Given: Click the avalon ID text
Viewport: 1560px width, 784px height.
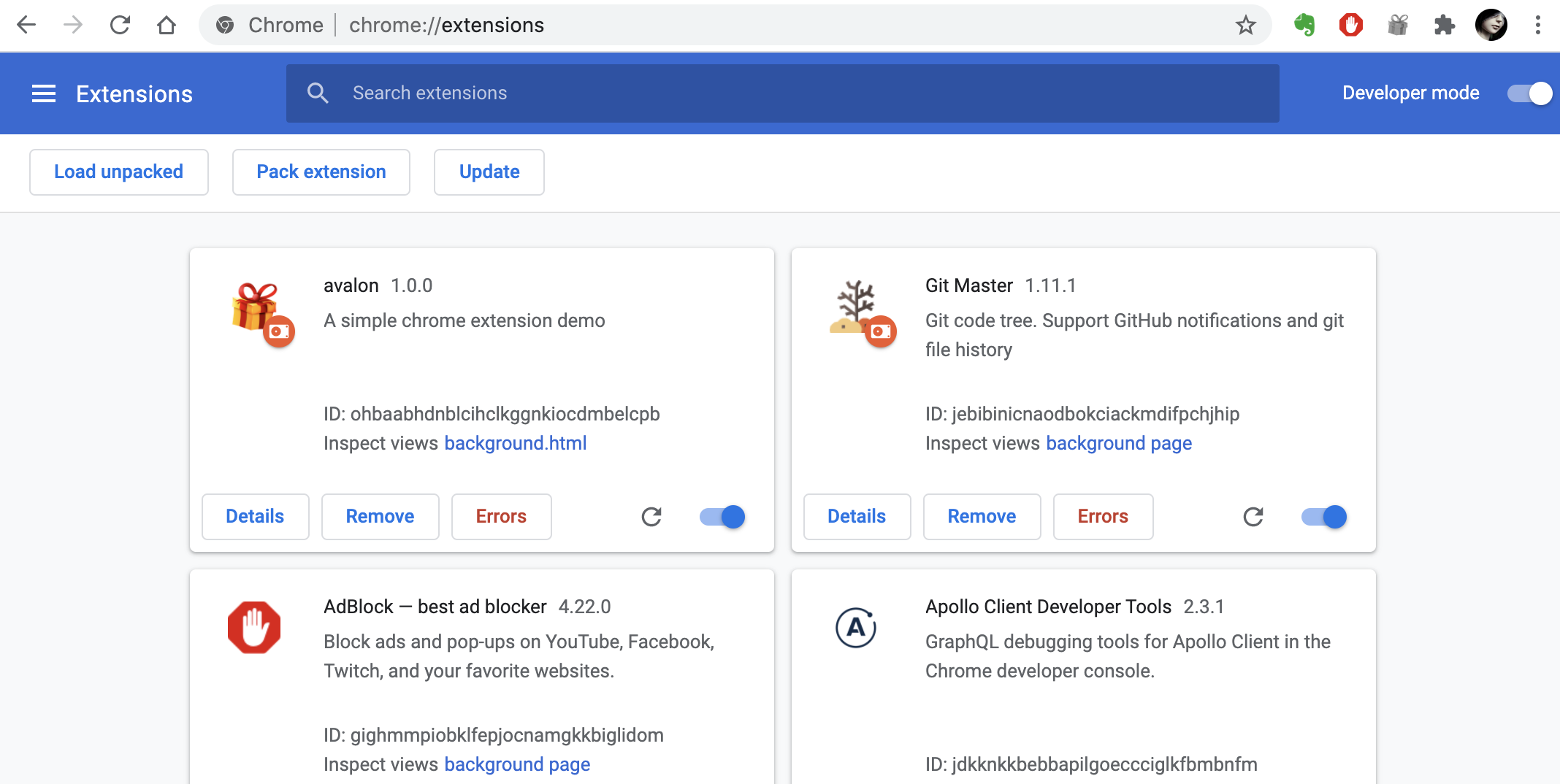Looking at the screenshot, I should 492,414.
